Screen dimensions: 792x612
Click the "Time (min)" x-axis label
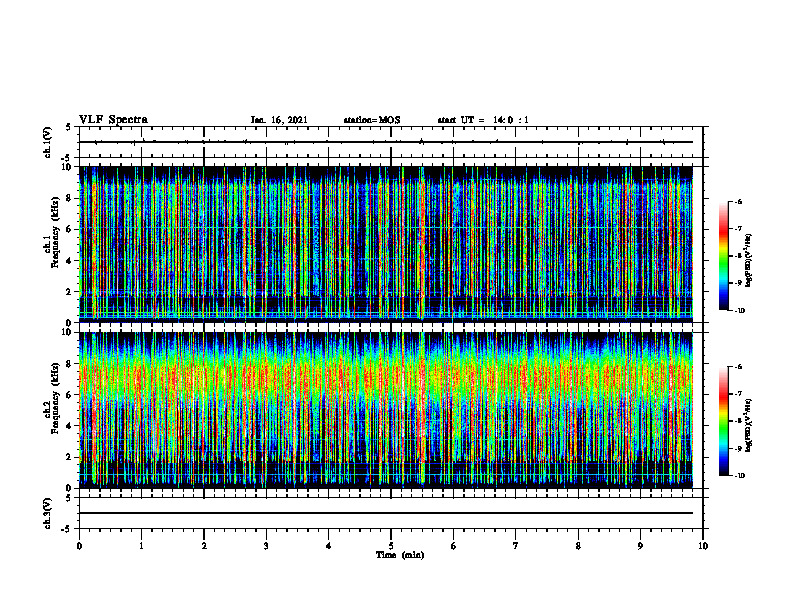tap(400, 555)
